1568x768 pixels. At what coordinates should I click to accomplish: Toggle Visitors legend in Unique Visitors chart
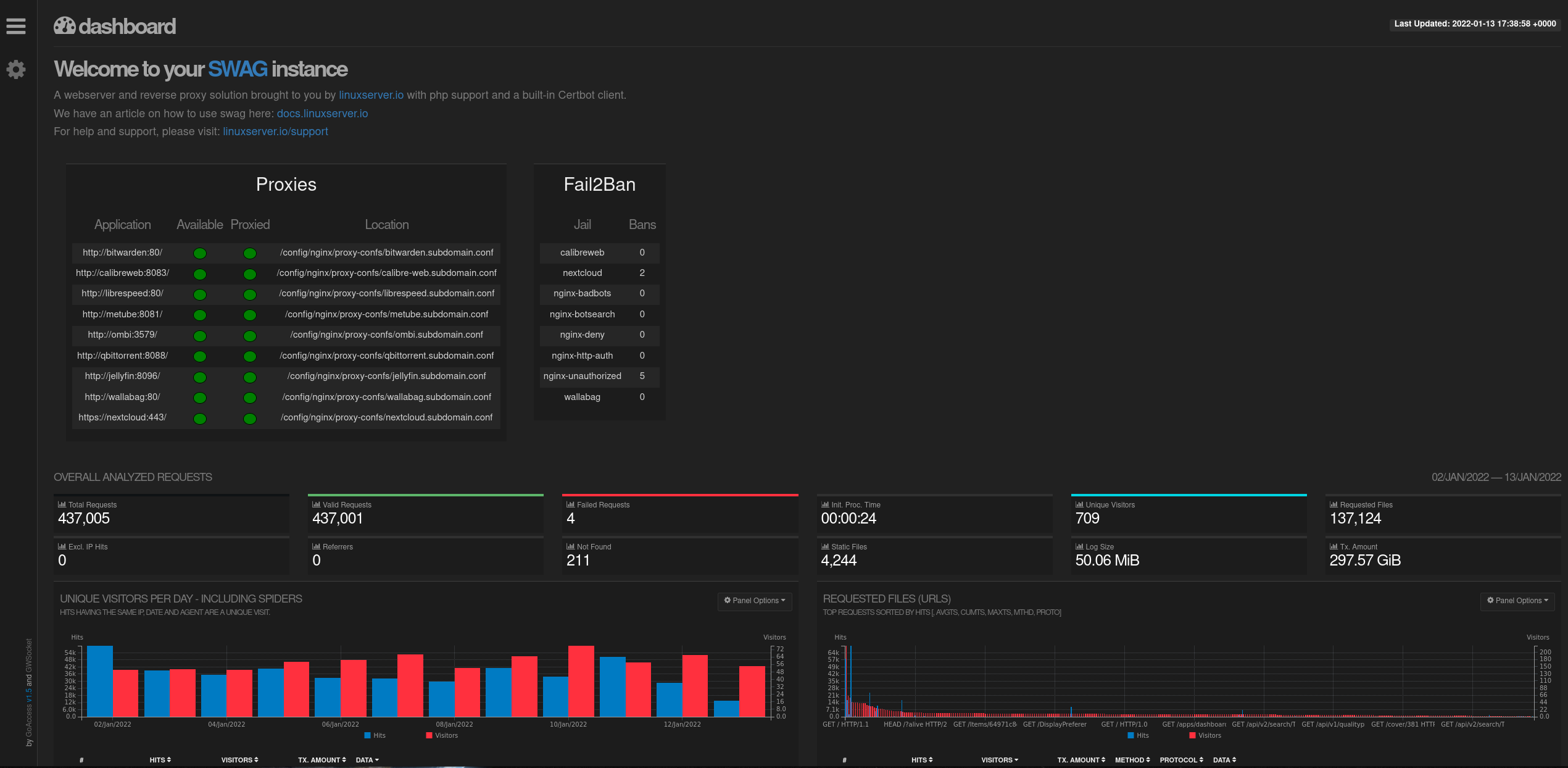pos(442,735)
